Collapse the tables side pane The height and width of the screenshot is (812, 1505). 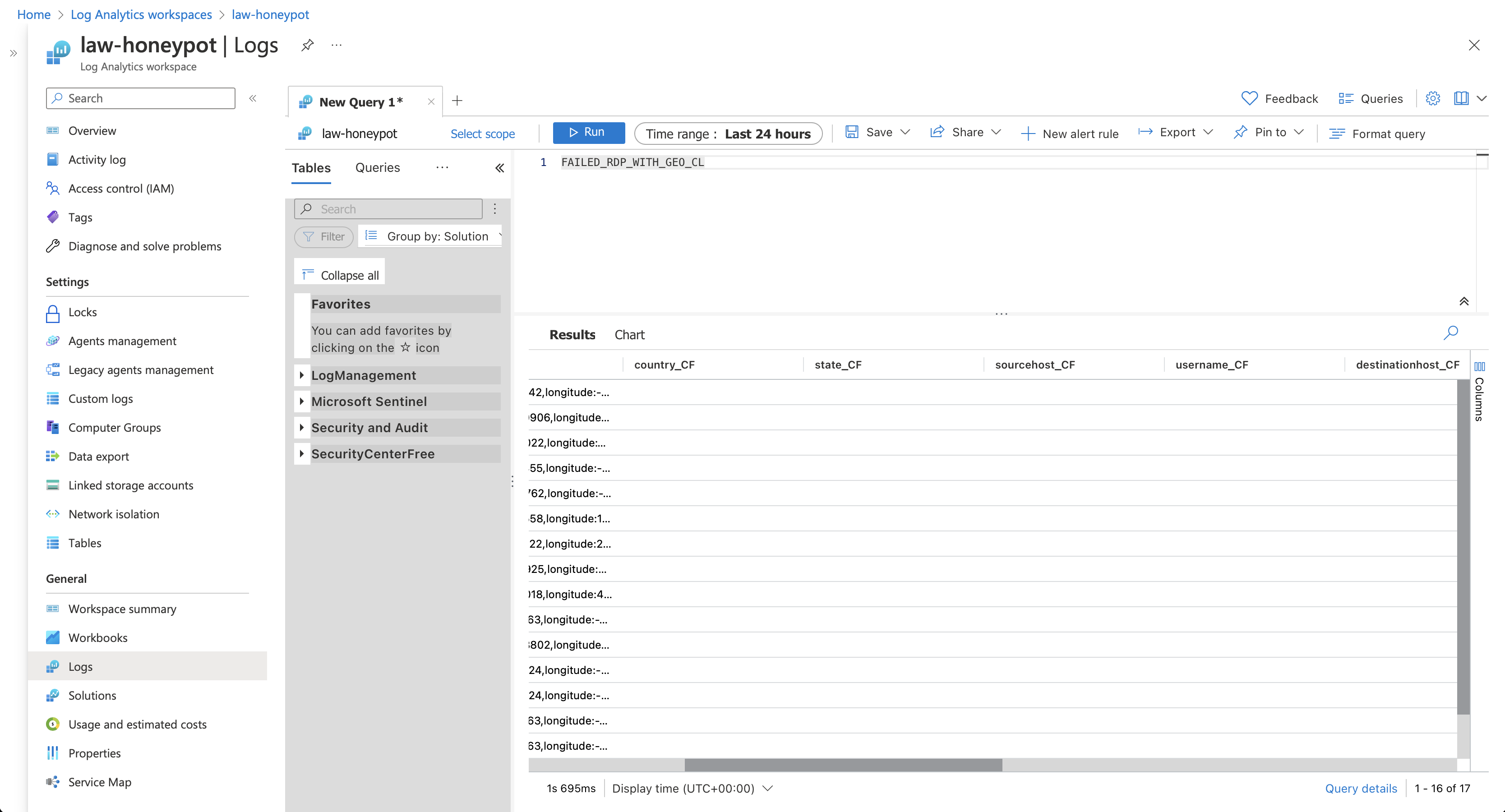coord(499,168)
